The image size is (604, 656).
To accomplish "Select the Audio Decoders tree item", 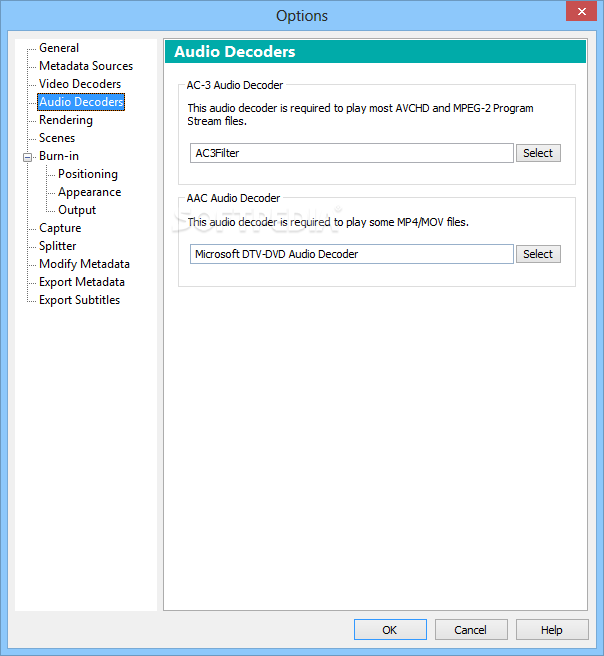I will tap(81, 102).
